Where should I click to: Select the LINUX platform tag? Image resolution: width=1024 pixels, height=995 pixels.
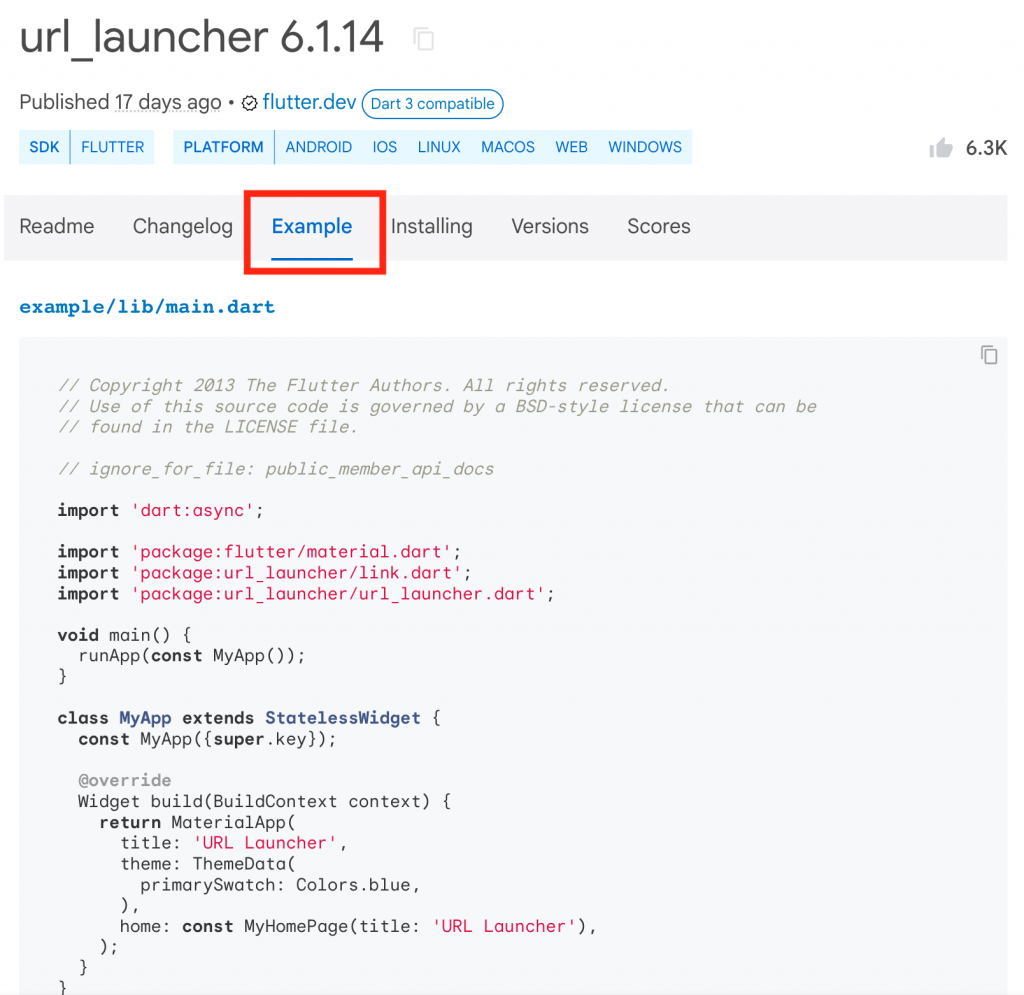point(439,147)
